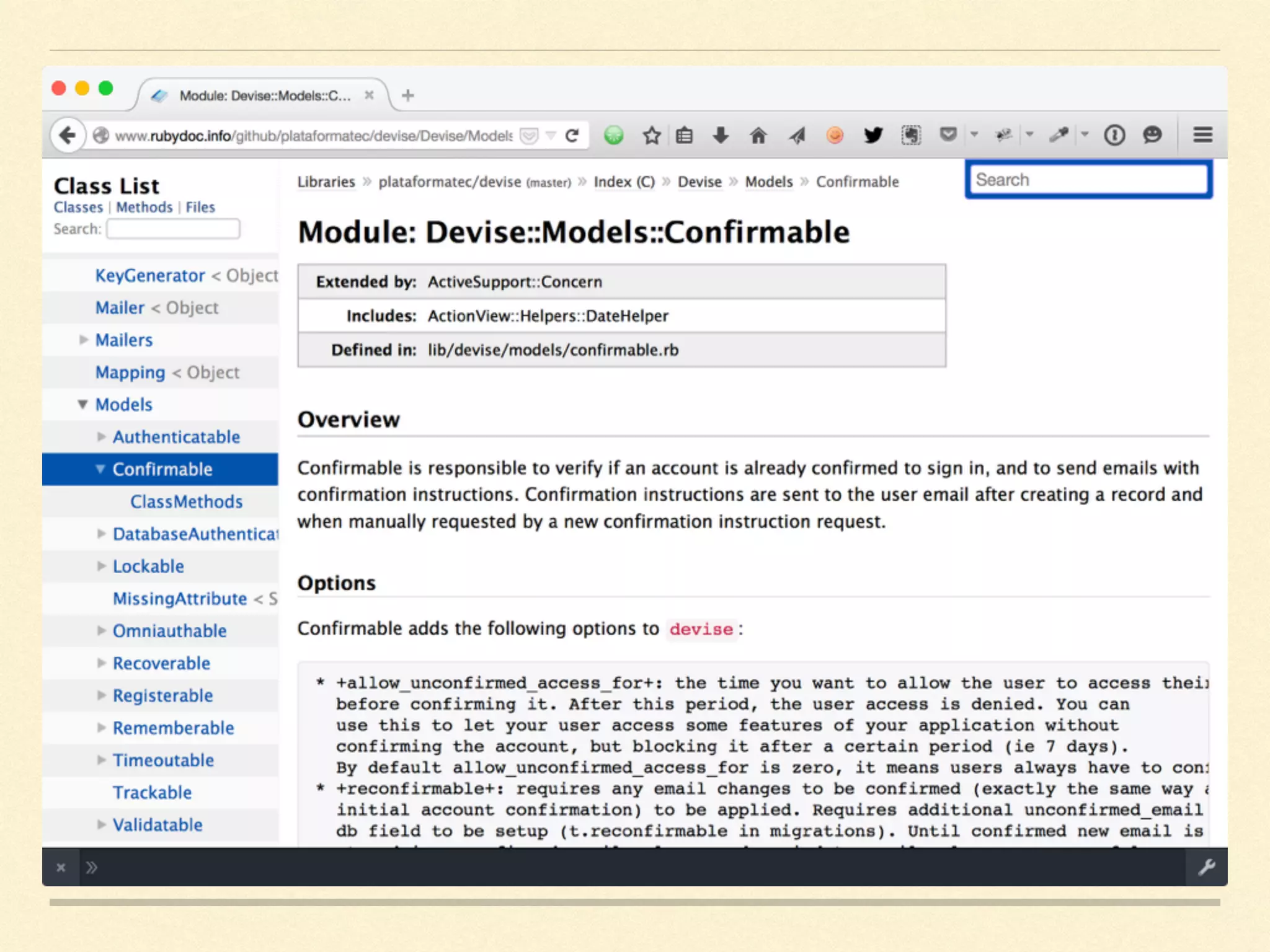Open dropdown arrow beside Pocket icon

[974, 134]
